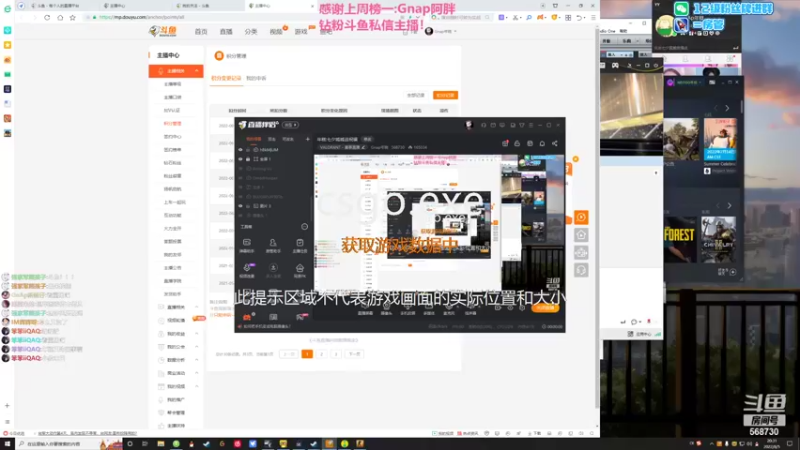Click File Explorer icon on taskbar
Screen dimensions: 800x450
pyautogui.click(x=160, y=444)
